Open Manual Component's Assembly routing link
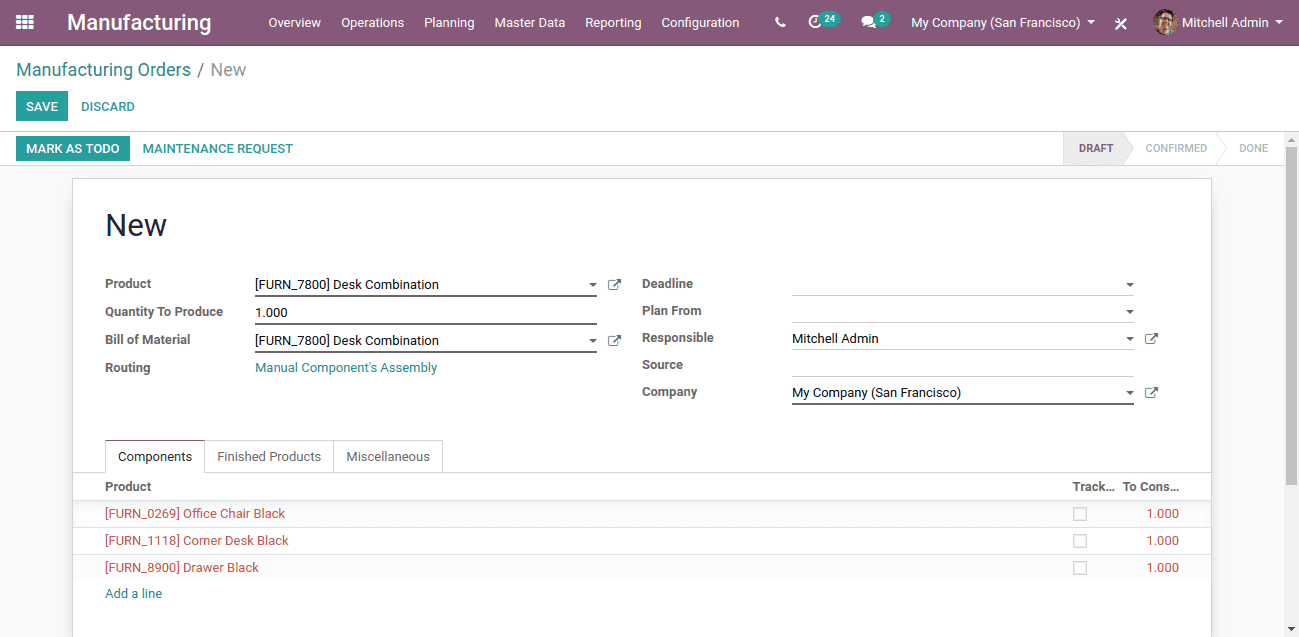Image resolution: width=1299 pixels, height=637 pixels. (x=346, y=368)
